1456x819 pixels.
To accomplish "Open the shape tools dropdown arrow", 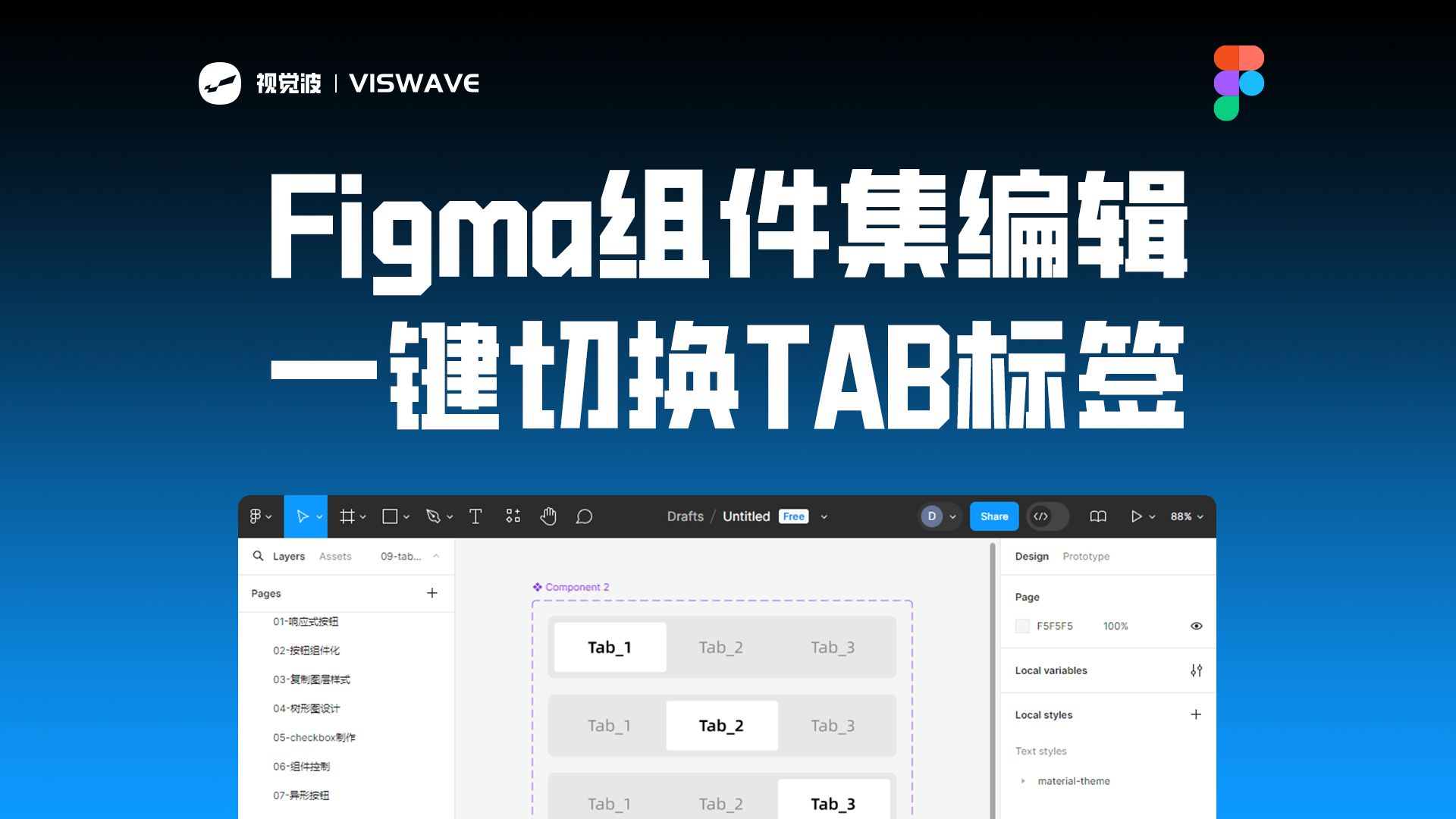I will click(x=406, y=517).
